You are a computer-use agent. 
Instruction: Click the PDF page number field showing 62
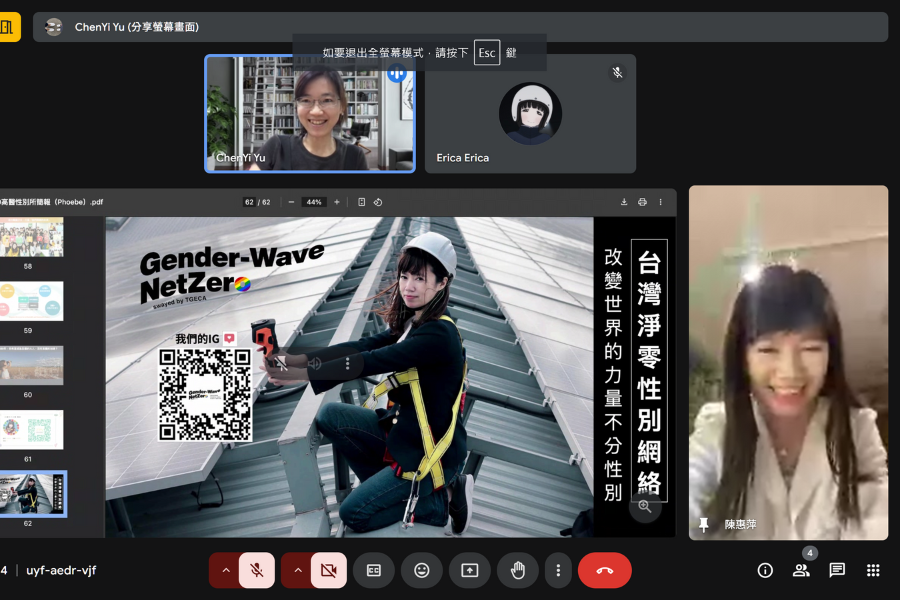coord(249,202)
